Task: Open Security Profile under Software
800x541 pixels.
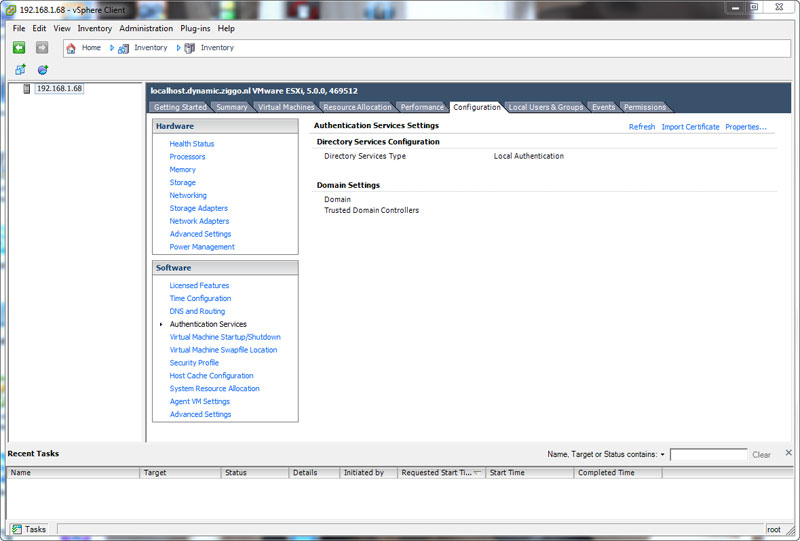Action: click(x=194, y=363)
